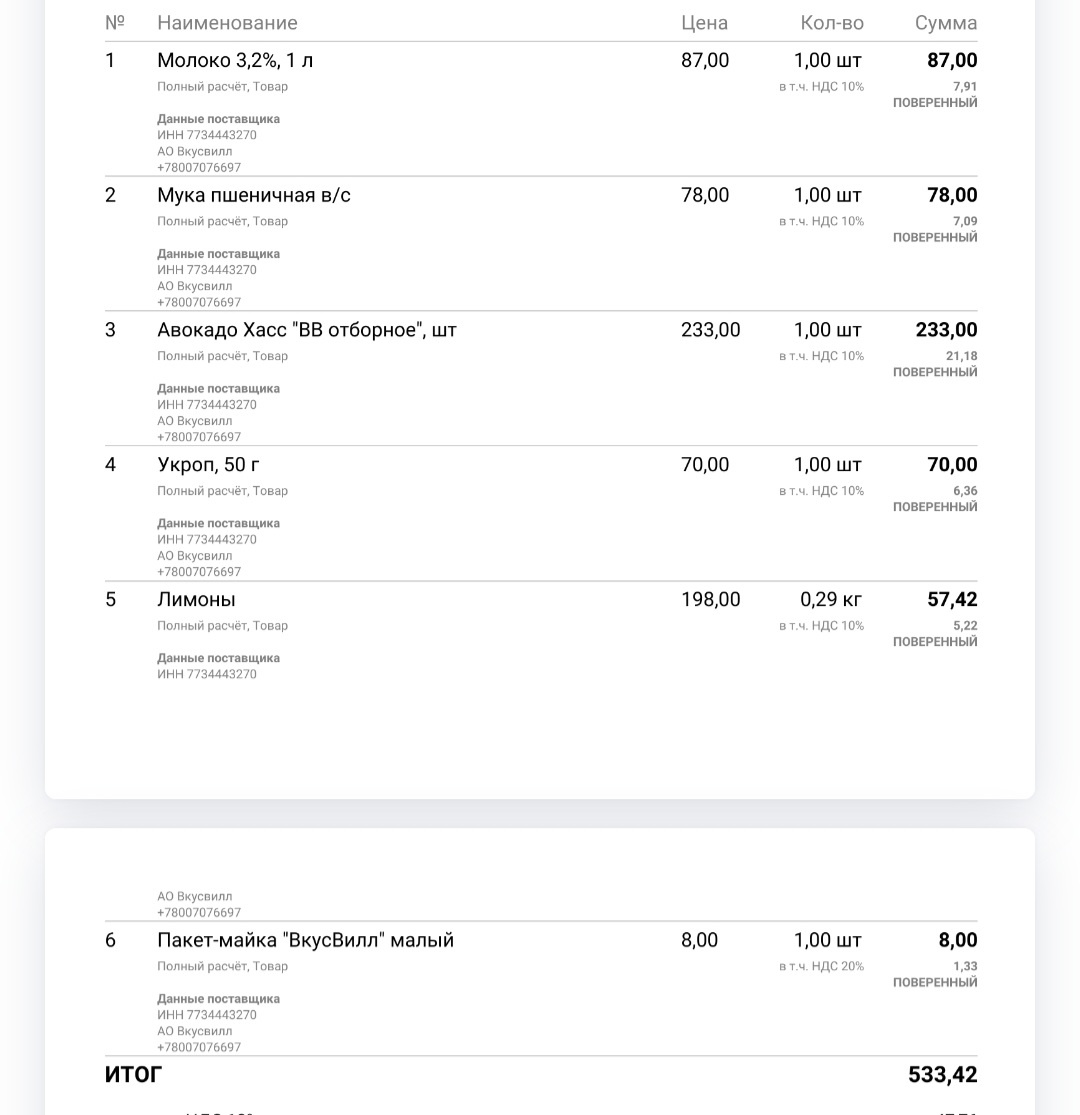Click the 8,00 price of Пакет-майка
Image resolution: width=1080 pixels, height=1115 pixels.
point(699,941)
